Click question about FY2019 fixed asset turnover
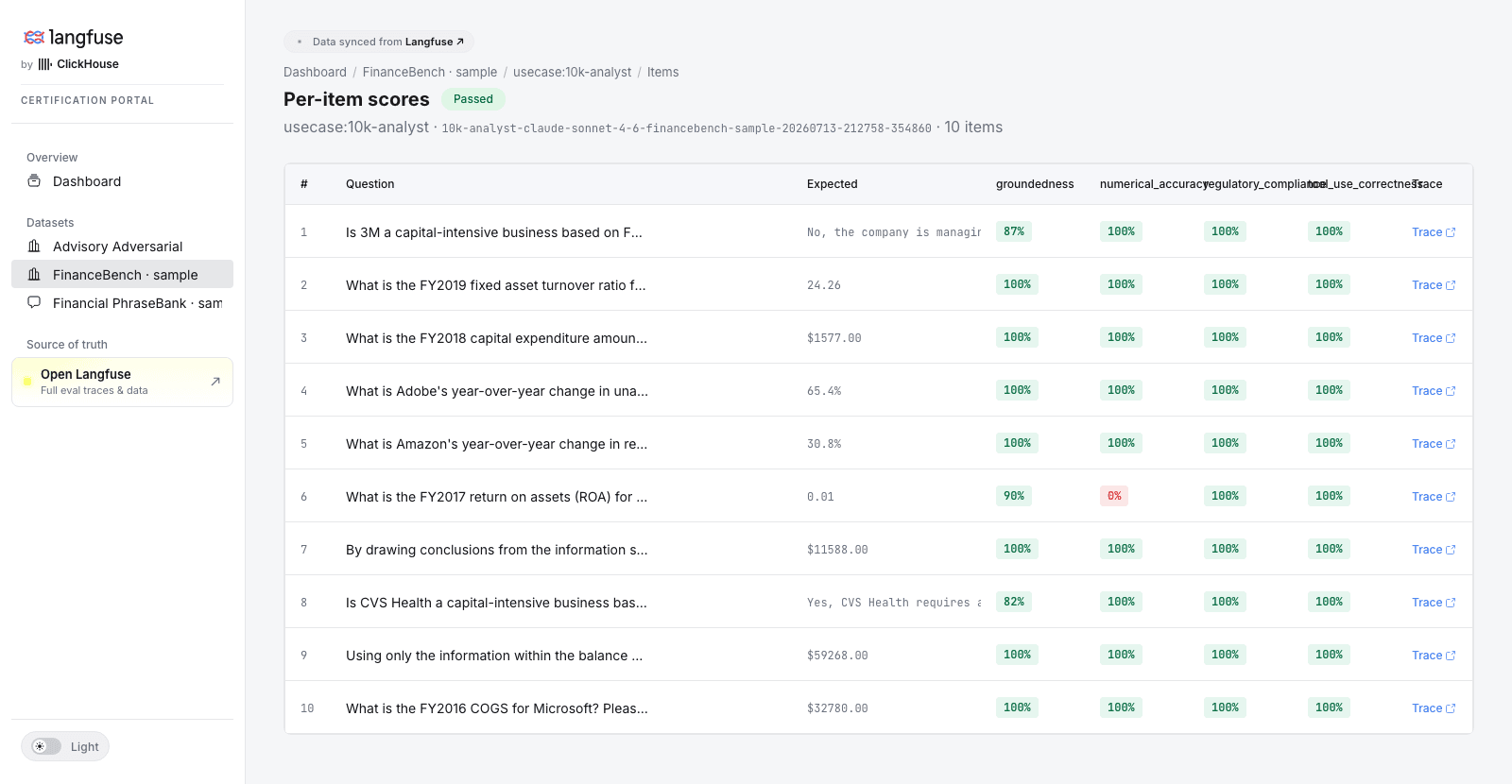 pyautogui.click(x=495, y=285)
